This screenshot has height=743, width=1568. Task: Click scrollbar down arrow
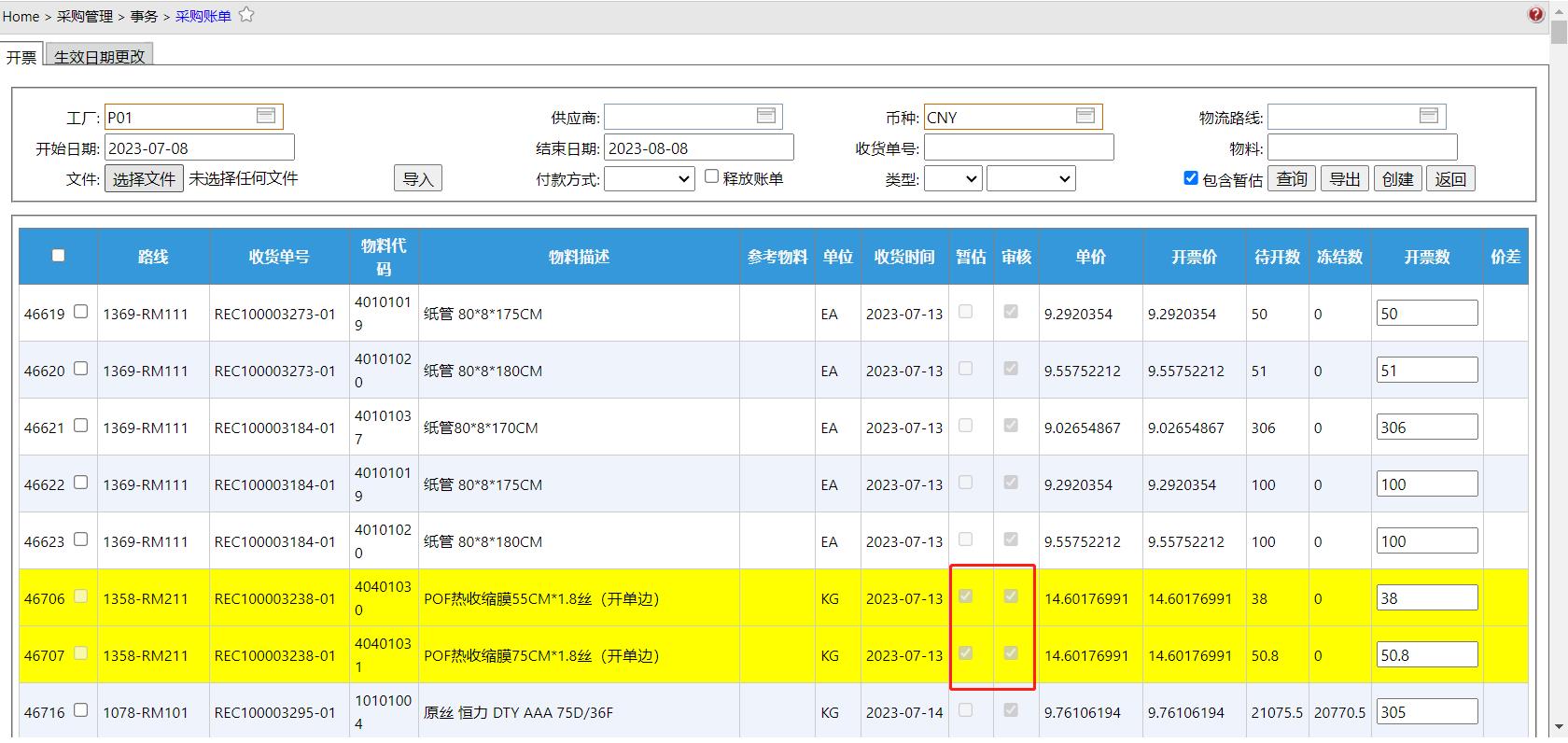pos(1559,727)
